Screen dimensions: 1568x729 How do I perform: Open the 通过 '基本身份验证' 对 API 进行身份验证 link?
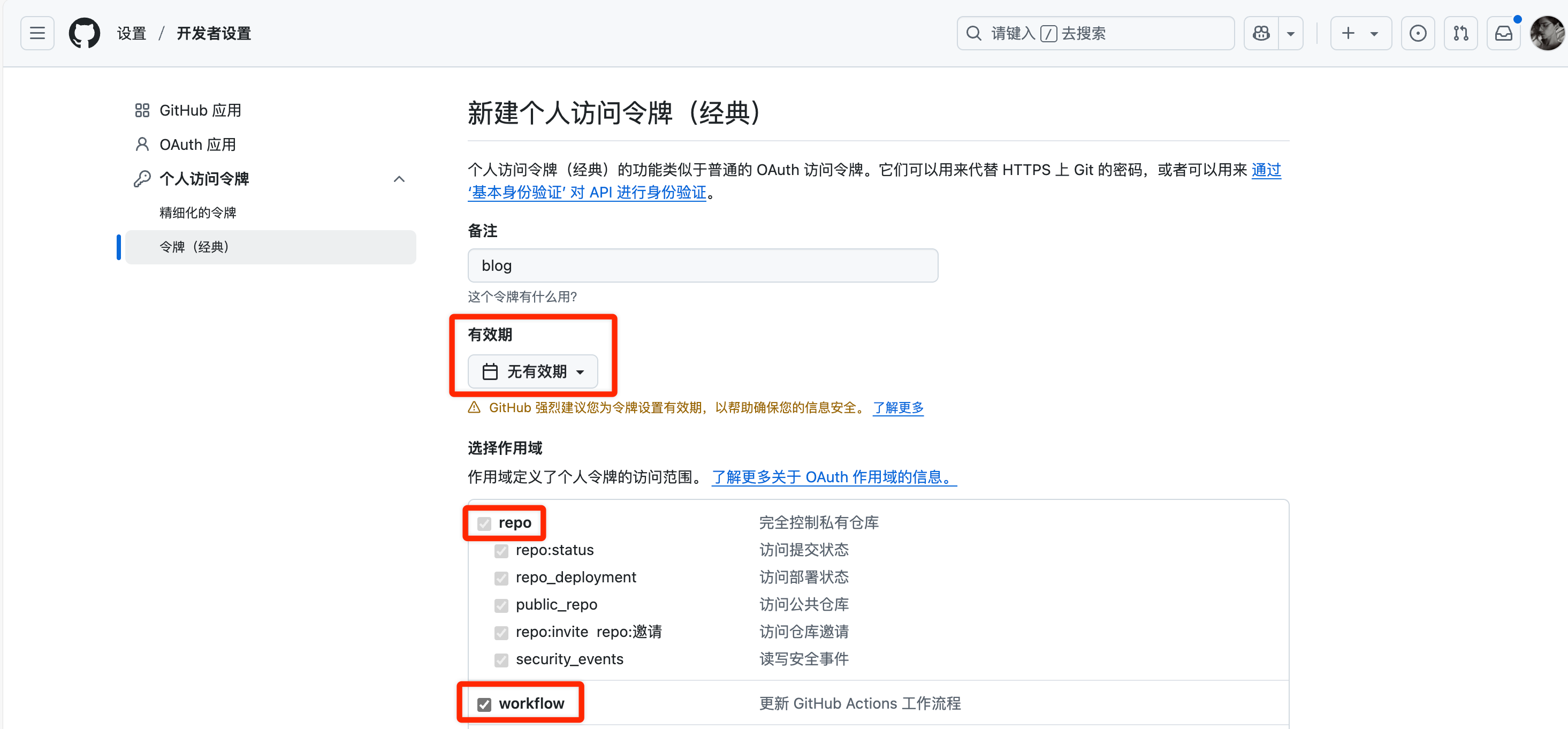tap(587, 193)
